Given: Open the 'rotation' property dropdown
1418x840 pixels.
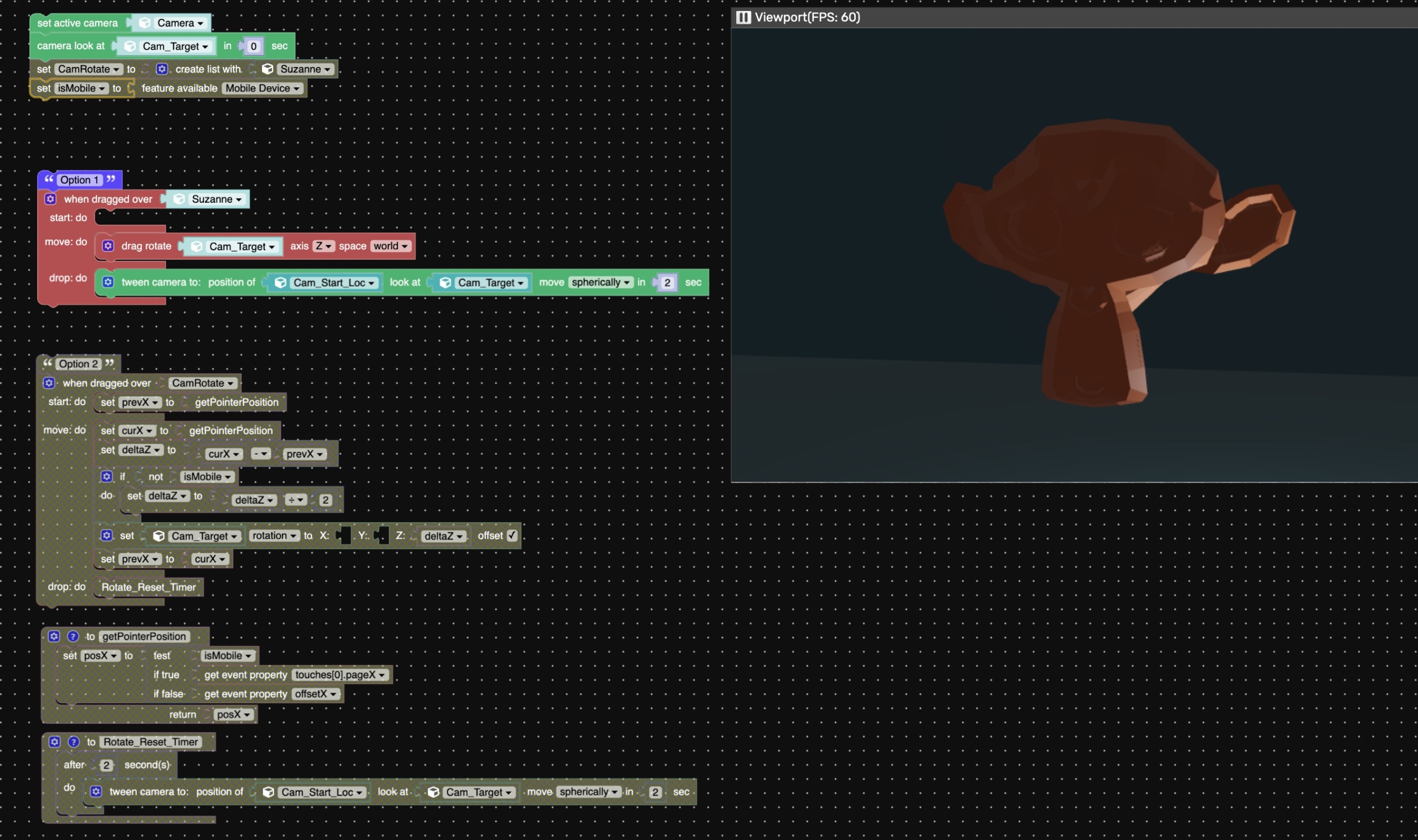Looking at the screenshot, I should 274,535.
